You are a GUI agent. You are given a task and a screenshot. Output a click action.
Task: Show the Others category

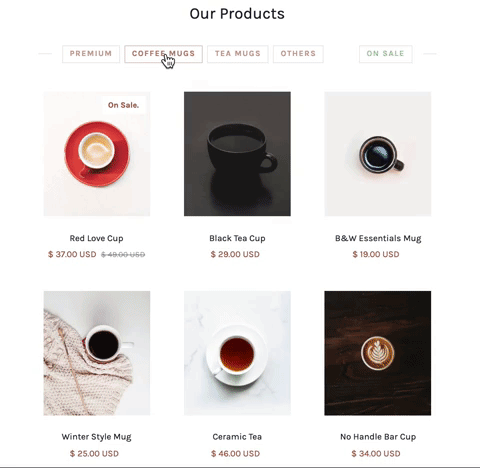298,54
